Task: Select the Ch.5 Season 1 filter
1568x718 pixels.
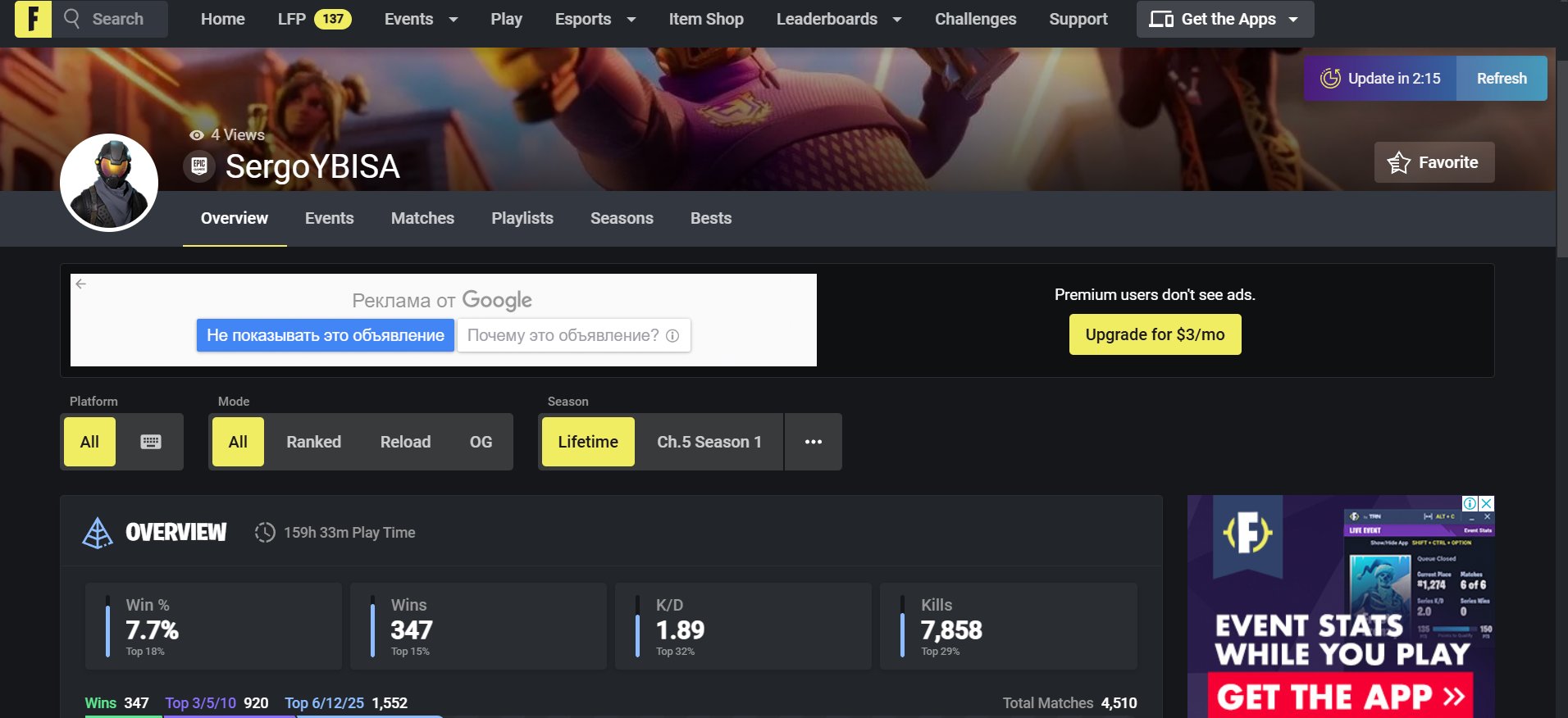Action: [709, 442]
